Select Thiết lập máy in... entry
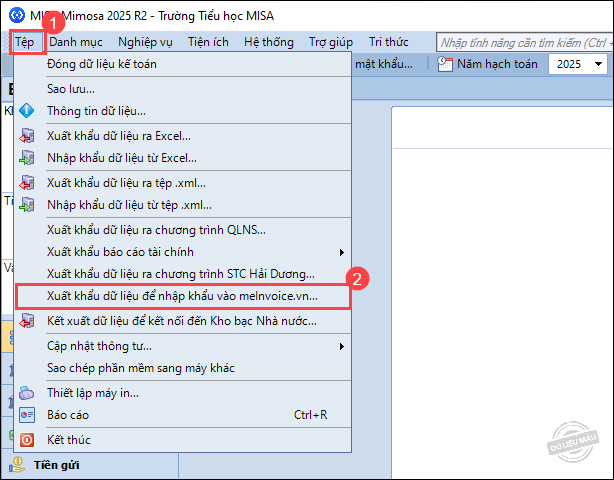Image resolution: width=614 pixels, height=480 pixels. click(182, 393)
